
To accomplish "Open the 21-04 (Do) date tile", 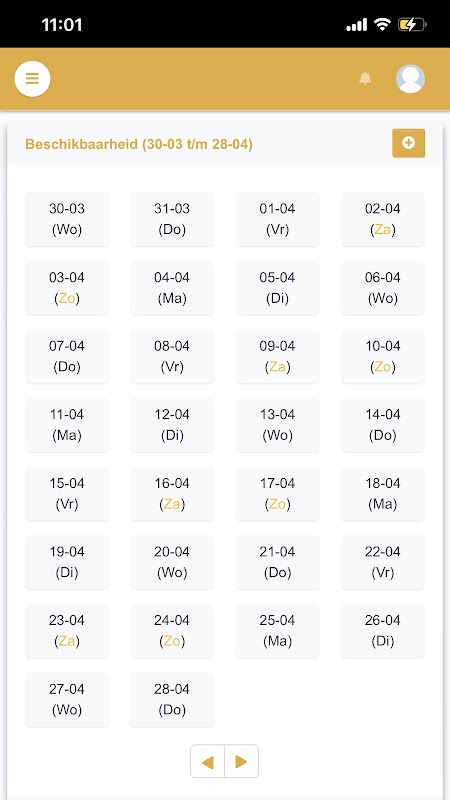I will coord(277,562).
